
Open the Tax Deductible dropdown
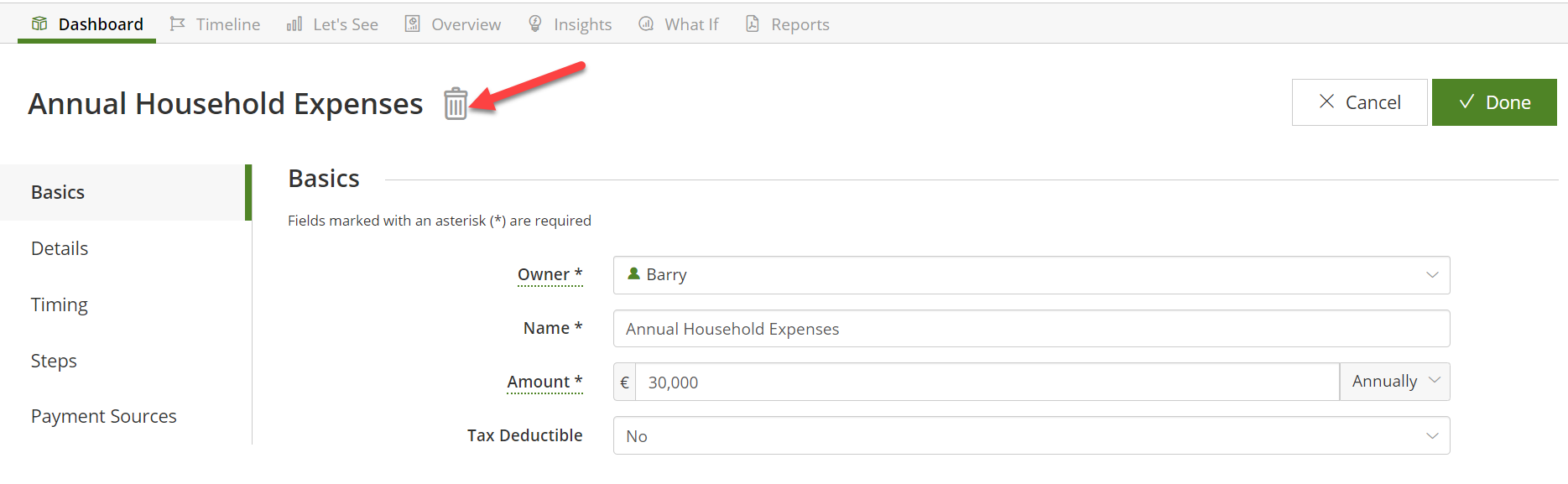pos(1031,435)
